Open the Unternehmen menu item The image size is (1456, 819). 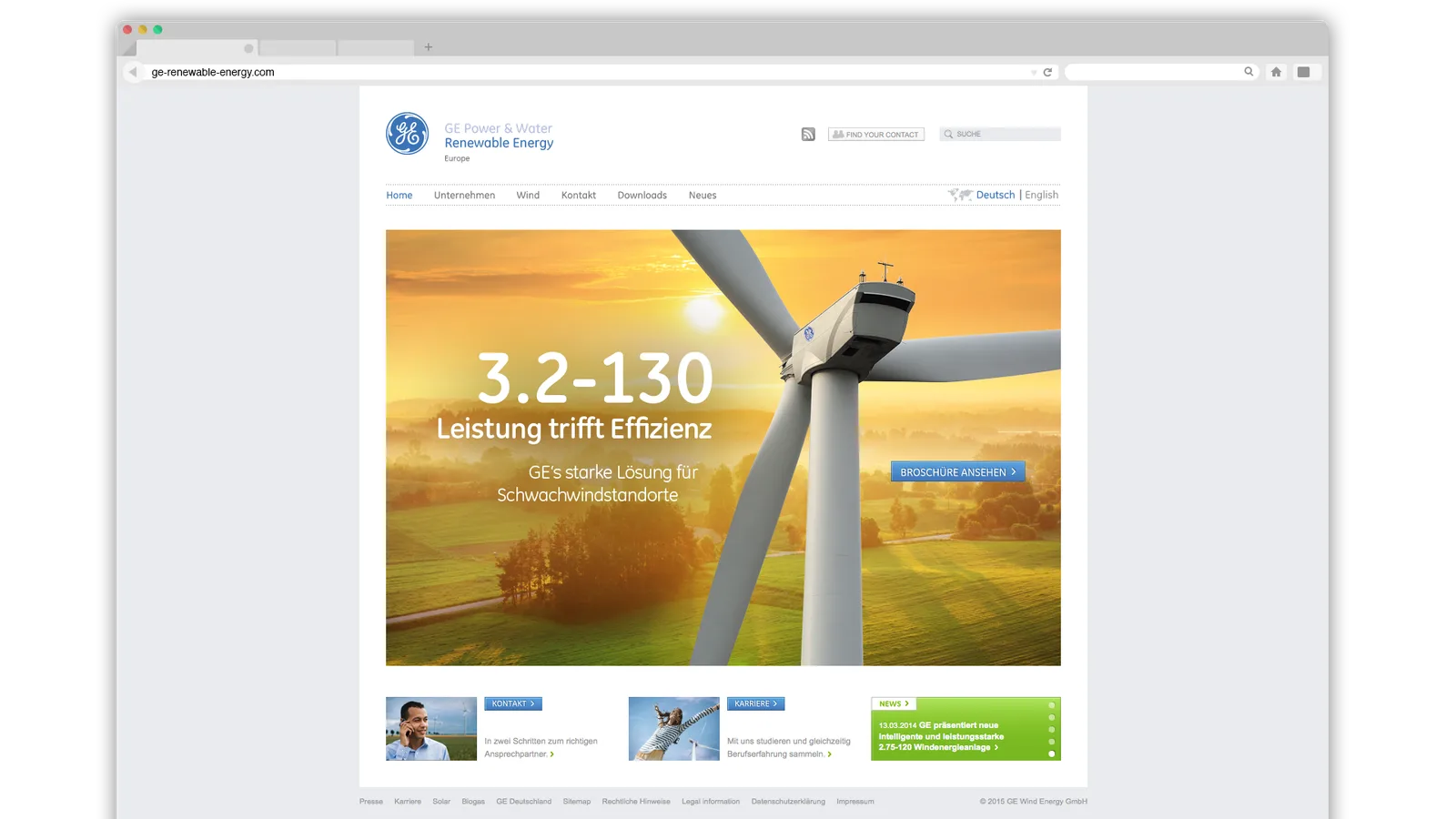[x=464, y=196]
